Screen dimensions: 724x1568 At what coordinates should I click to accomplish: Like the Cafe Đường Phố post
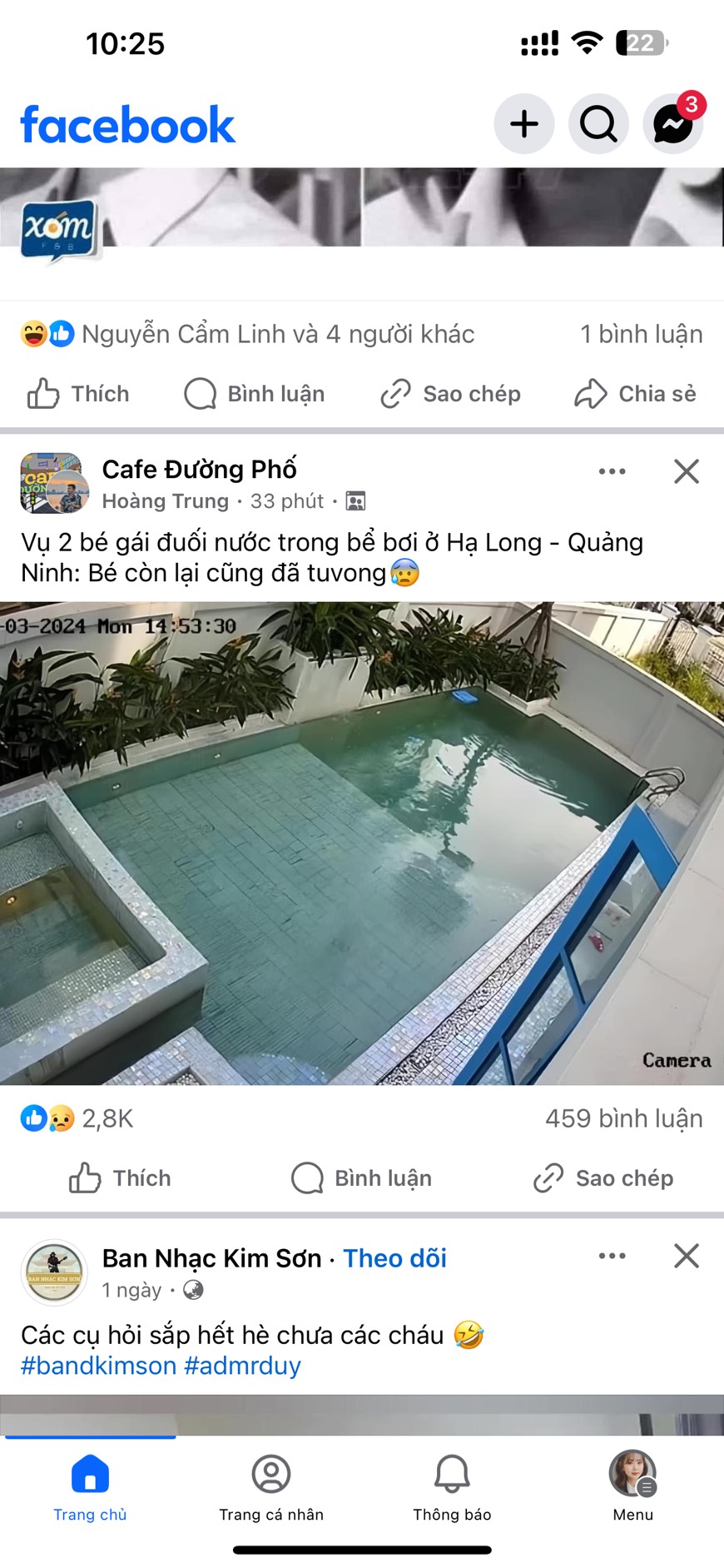point(120,1178)
